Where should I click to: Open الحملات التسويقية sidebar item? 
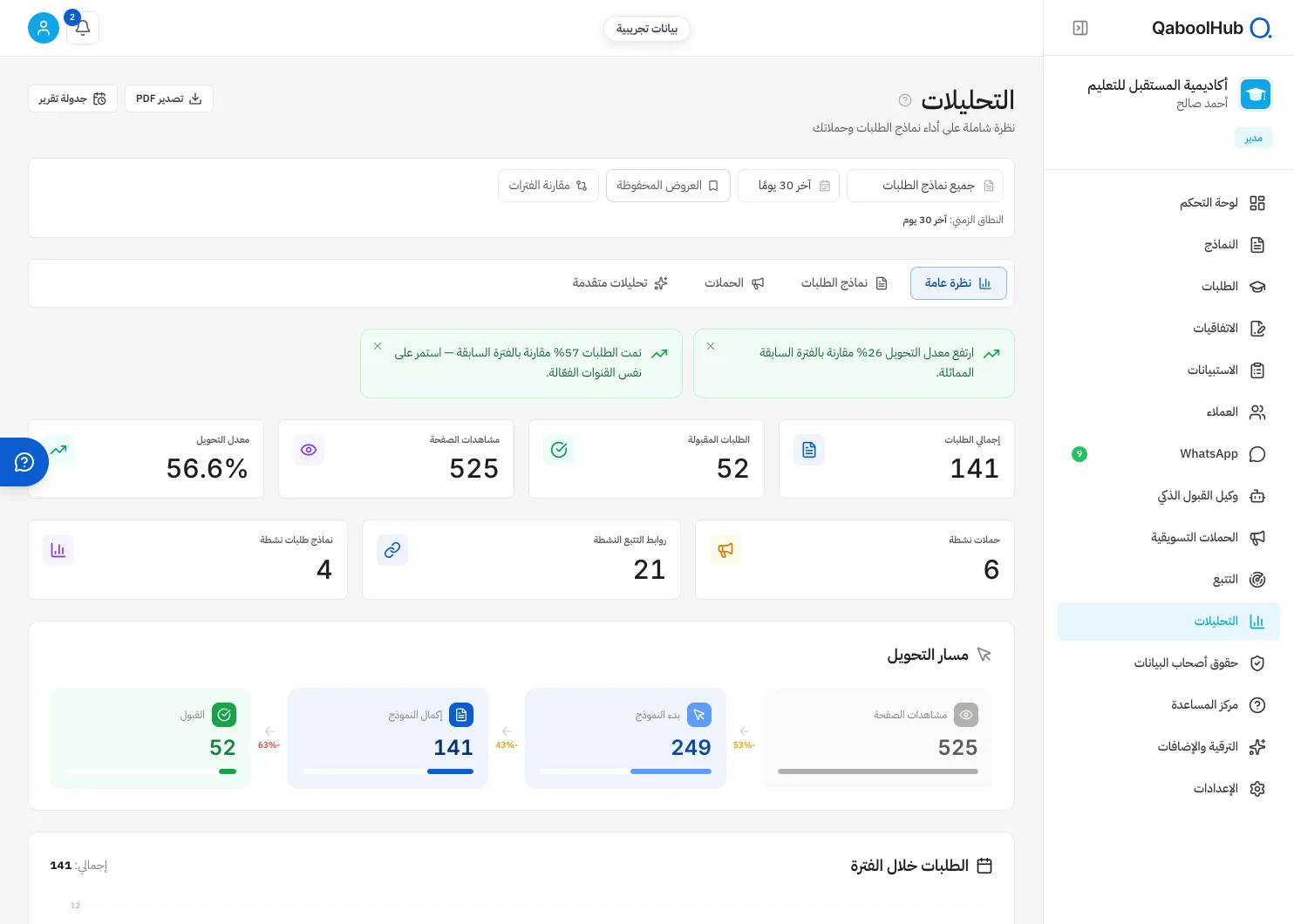click(x=1168, y=538)
